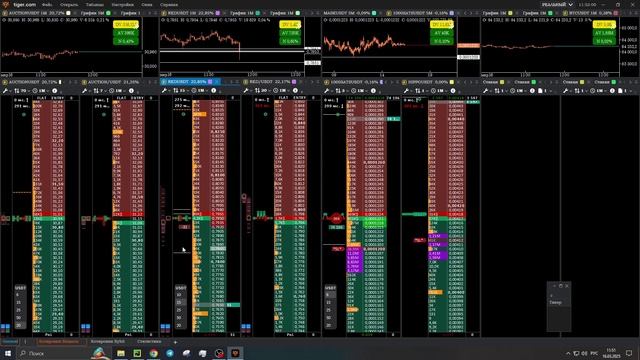Viewport: 640px width, 360px height.
Task: Click purple link-color square on REDUSDT chart tab
Action: 218,13
